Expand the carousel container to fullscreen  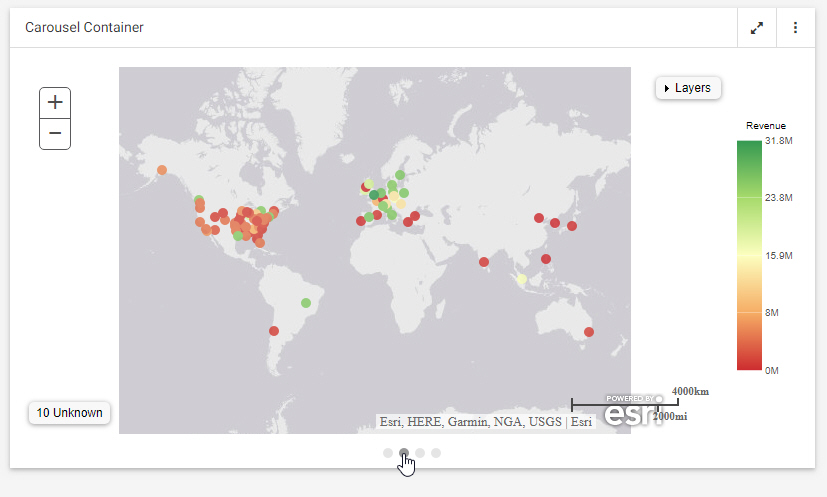(757, 28)
